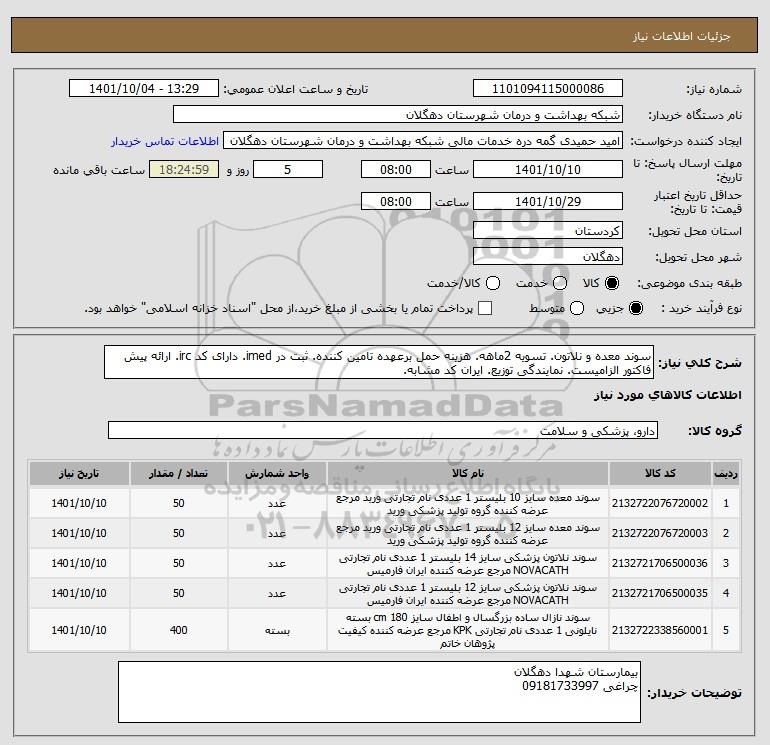Click the ردیف column header
This screenshot has width=770, height=745.
(726, 473)
